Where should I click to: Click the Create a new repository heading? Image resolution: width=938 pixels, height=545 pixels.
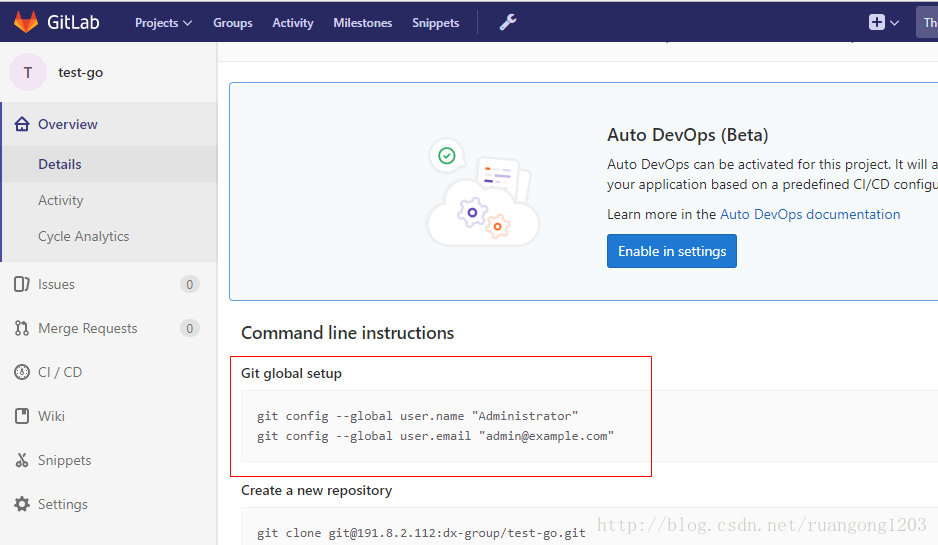316,490
